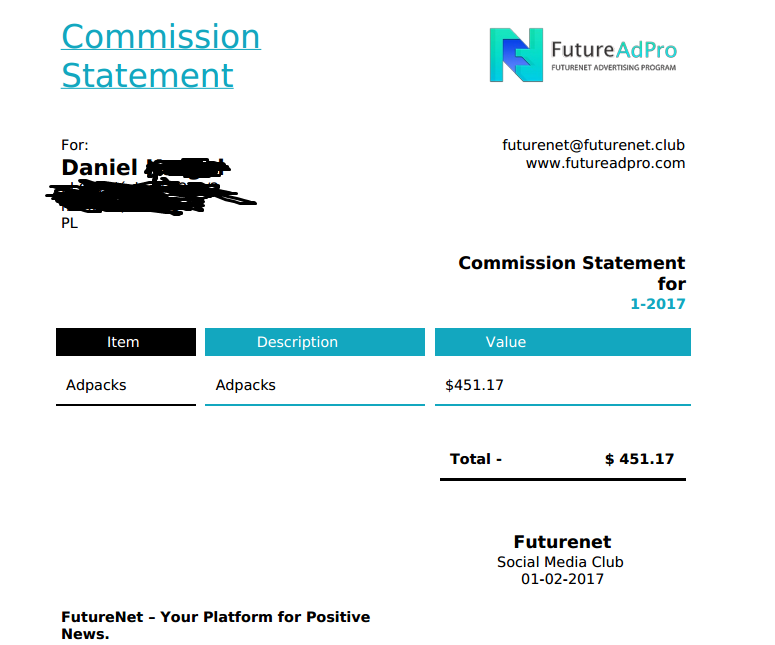The image size is (775, 645).
Task: Click the $451.17 value cell
Action: click(x=474, y=385)
